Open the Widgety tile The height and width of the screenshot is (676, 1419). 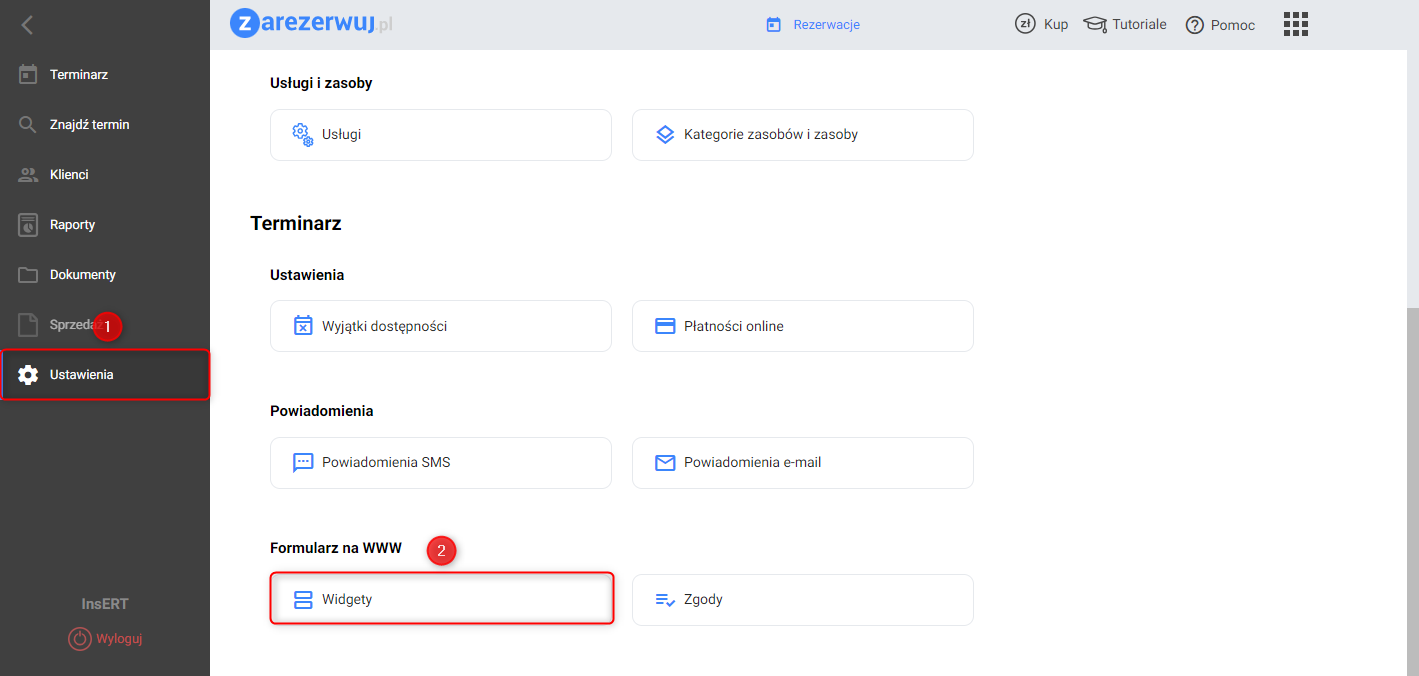pyautogui.click(x=440, y=599)
